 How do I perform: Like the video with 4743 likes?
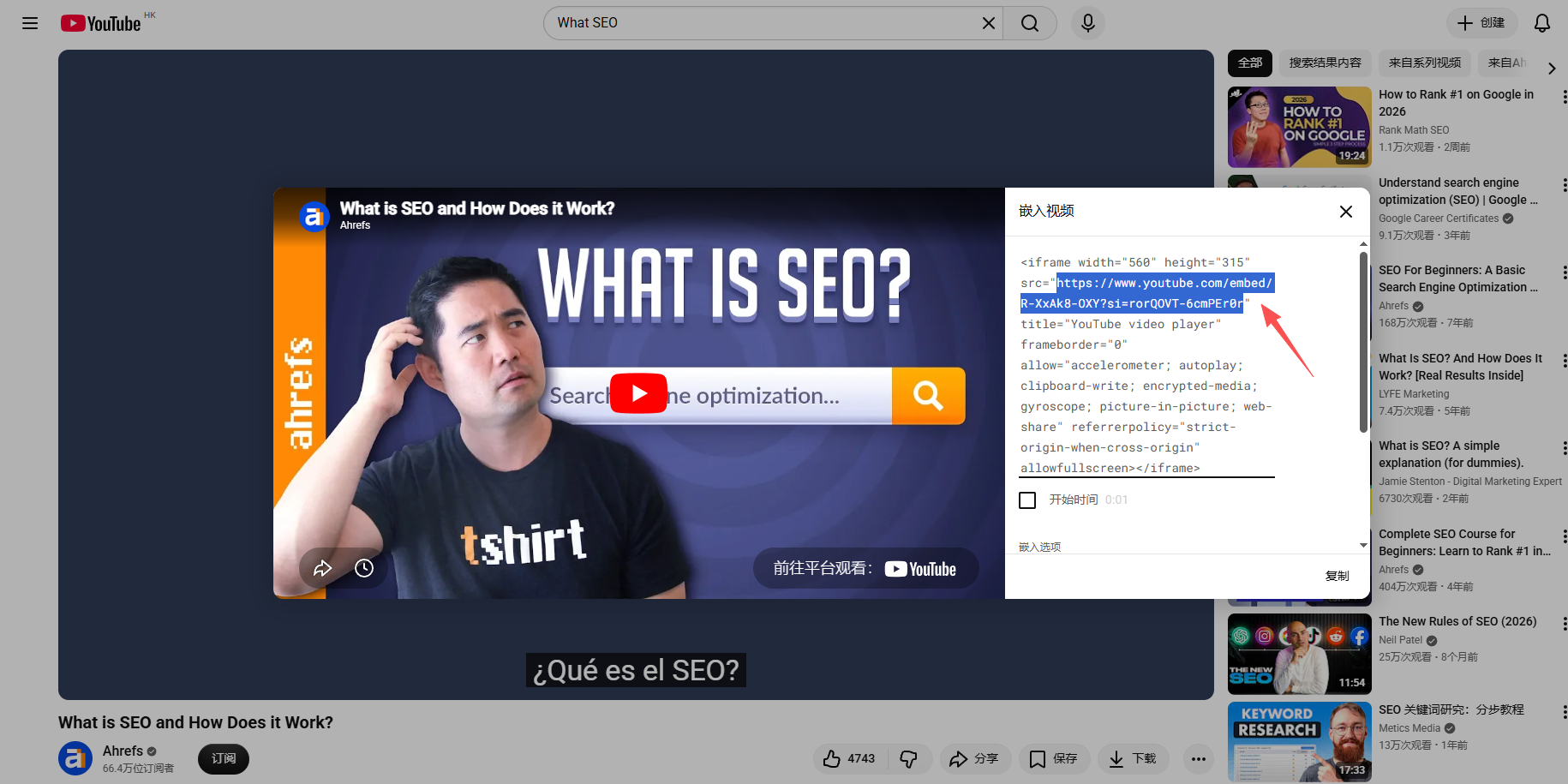849,758
